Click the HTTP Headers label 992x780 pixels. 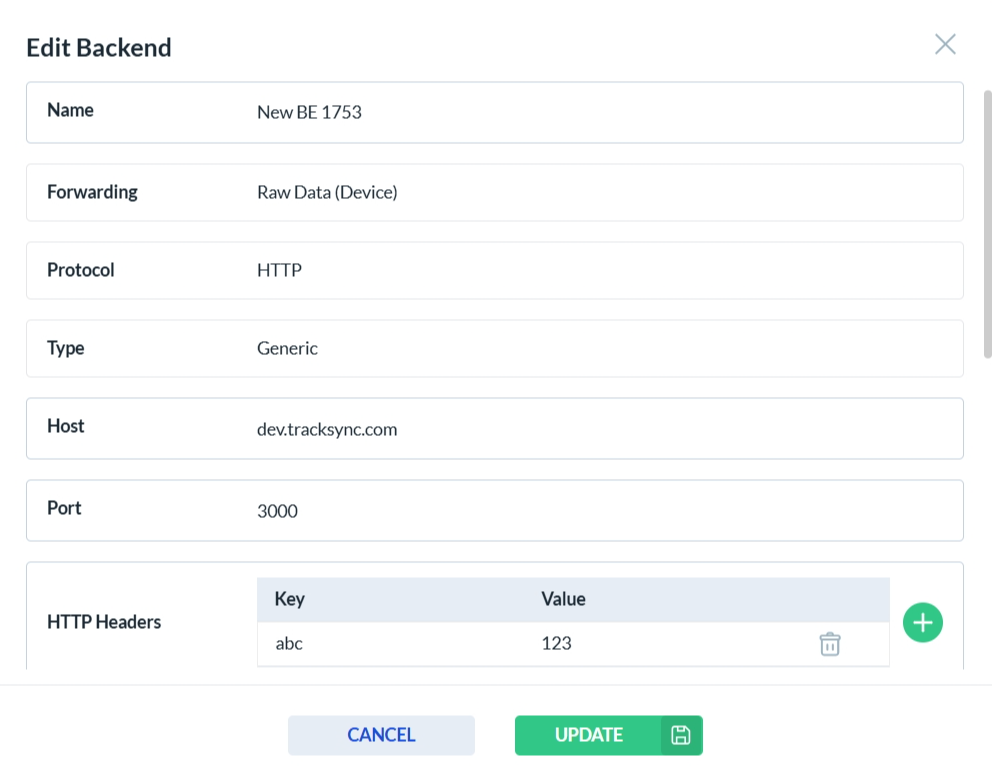104,622
